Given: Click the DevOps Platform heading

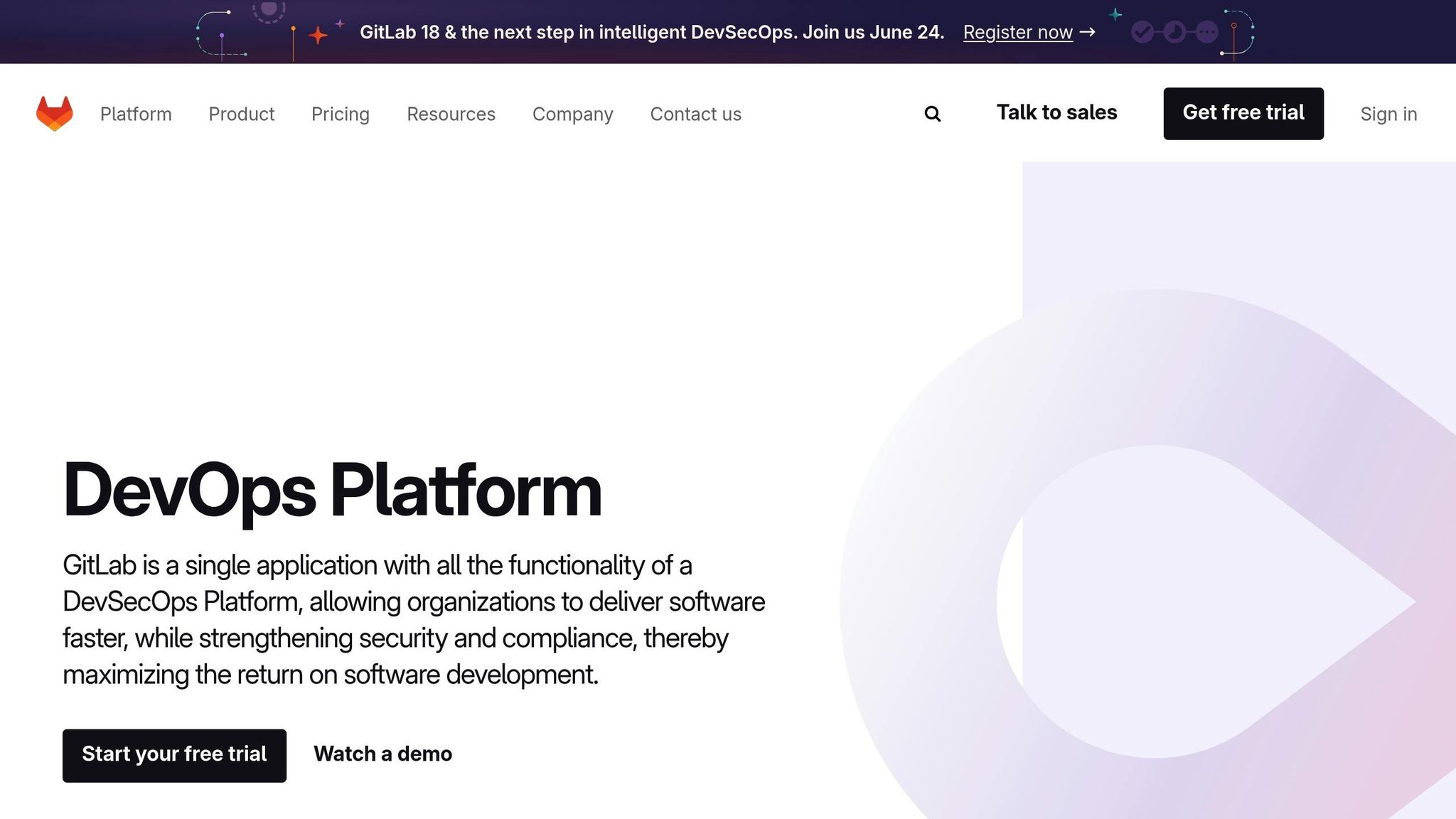Looking at the screenshot, I should 332,491.
